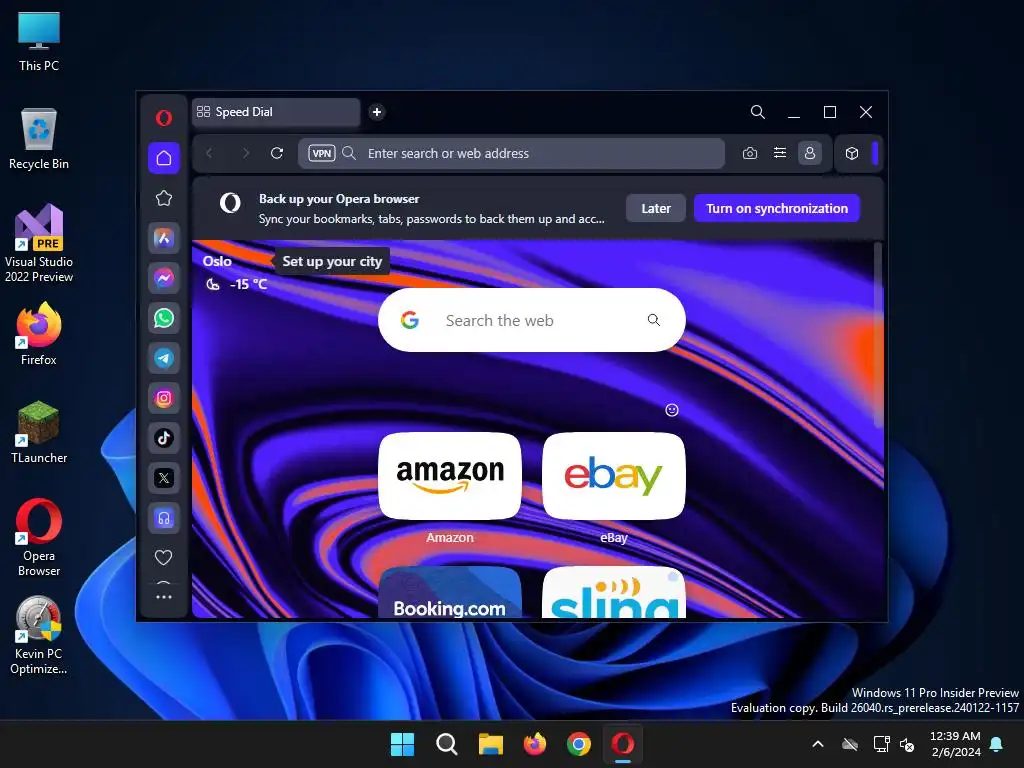Select Visual Studio 2022 Preview shortcut
This screenshot has height=768, width=1024.
39,243
